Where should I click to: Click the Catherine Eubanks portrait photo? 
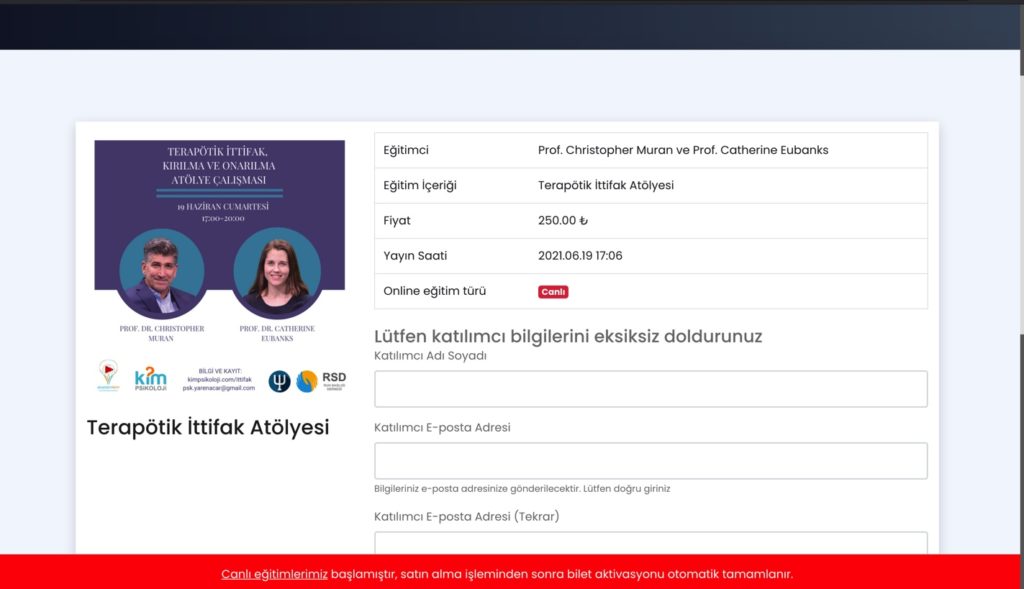pyautogui.click(x=277, y=274)
